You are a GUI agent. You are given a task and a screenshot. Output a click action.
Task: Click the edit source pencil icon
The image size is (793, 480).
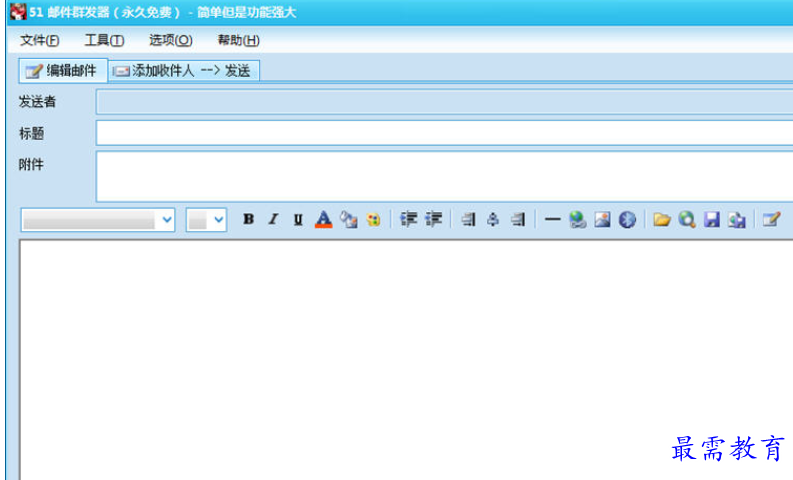coord(771,220)
